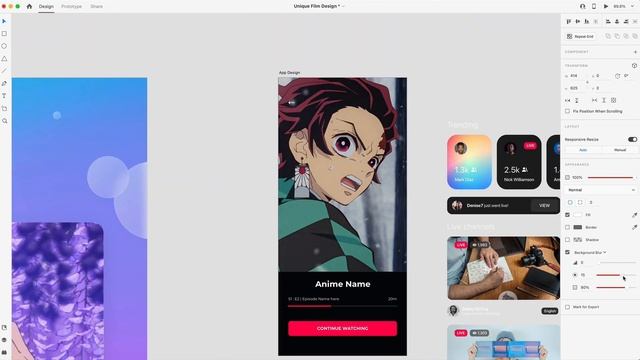Adjust the opacity 100% slider
The height and width of the screenshot is (360, 640).
tap(611, 178)
